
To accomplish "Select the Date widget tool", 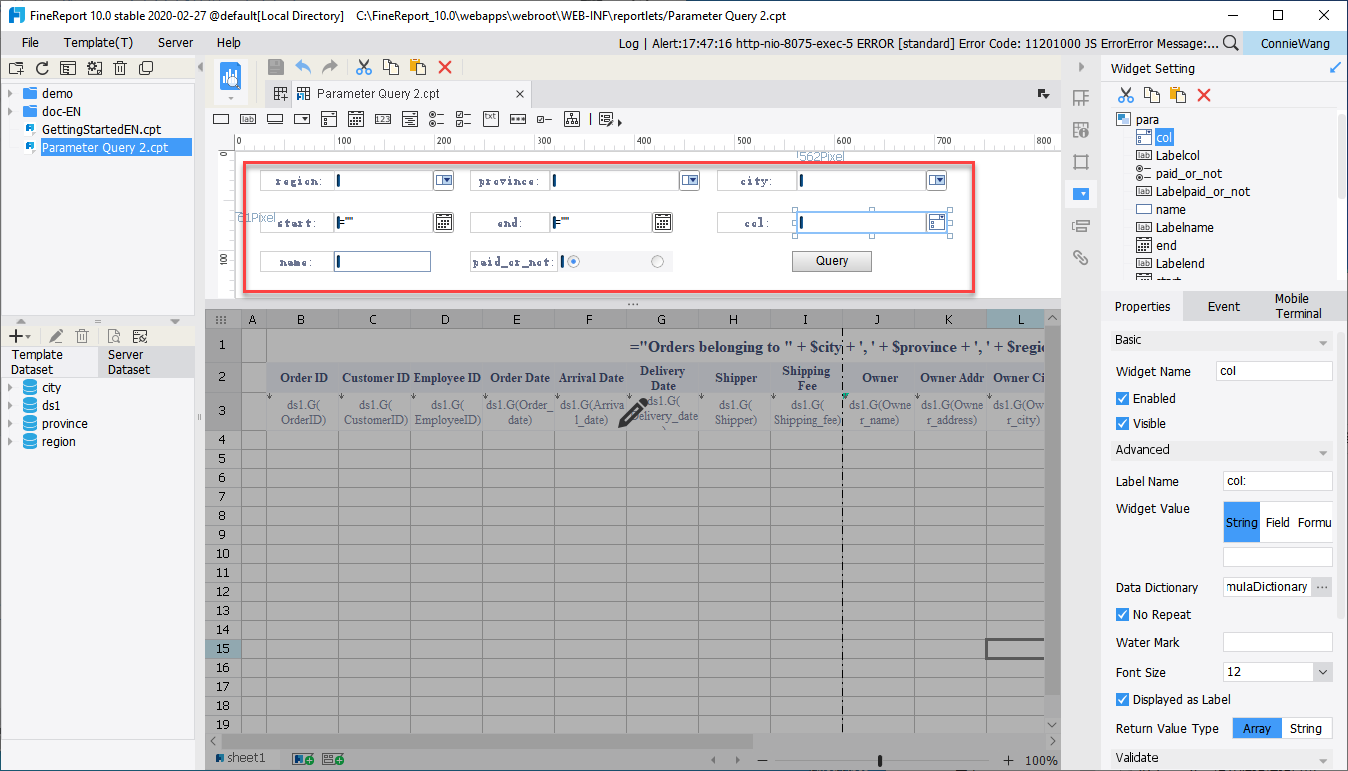I will [x=356, y=118].
